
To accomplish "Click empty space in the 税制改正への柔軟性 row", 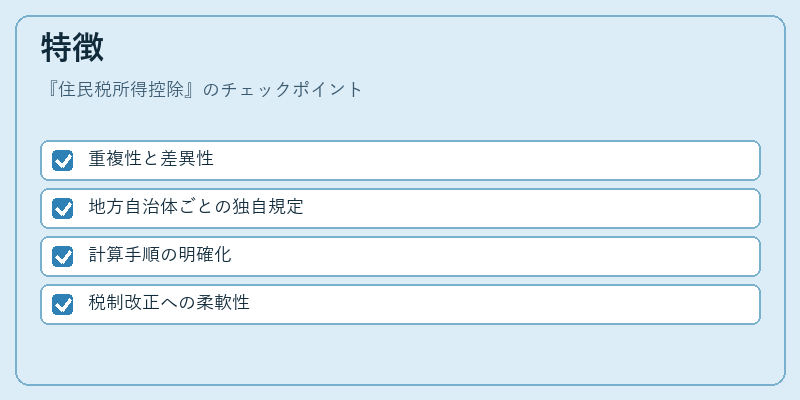I will [x=505, y=305].
